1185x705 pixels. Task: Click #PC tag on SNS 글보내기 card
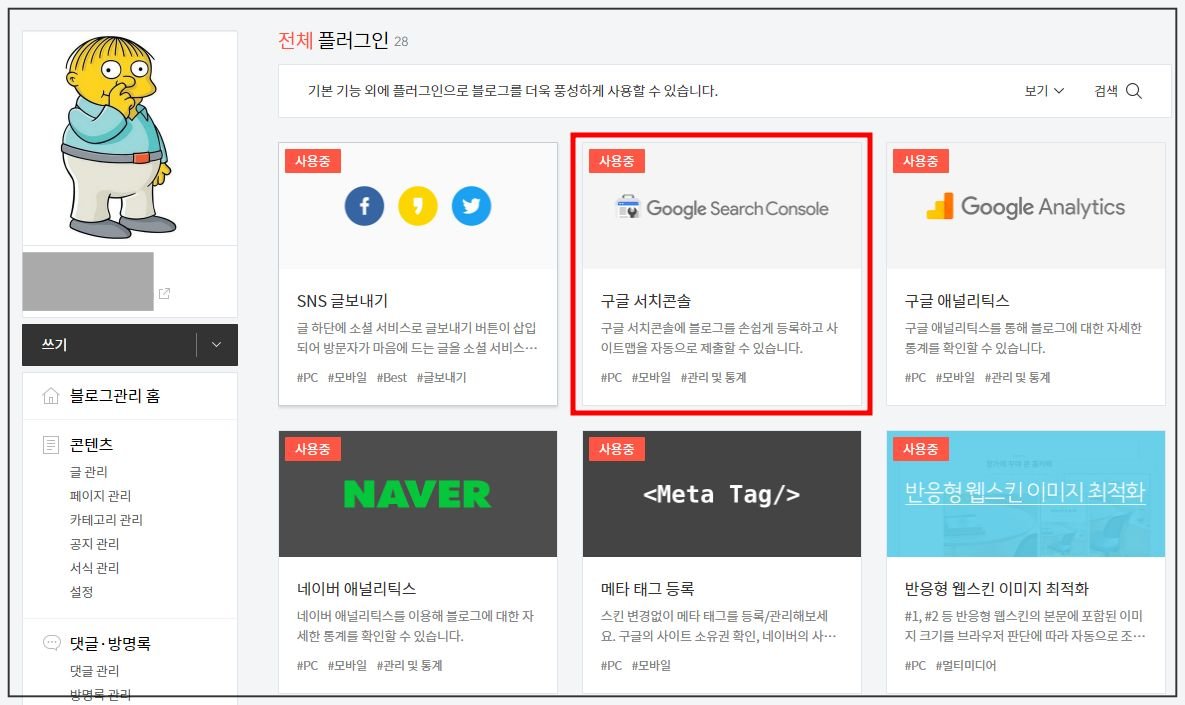pos(308,378)
